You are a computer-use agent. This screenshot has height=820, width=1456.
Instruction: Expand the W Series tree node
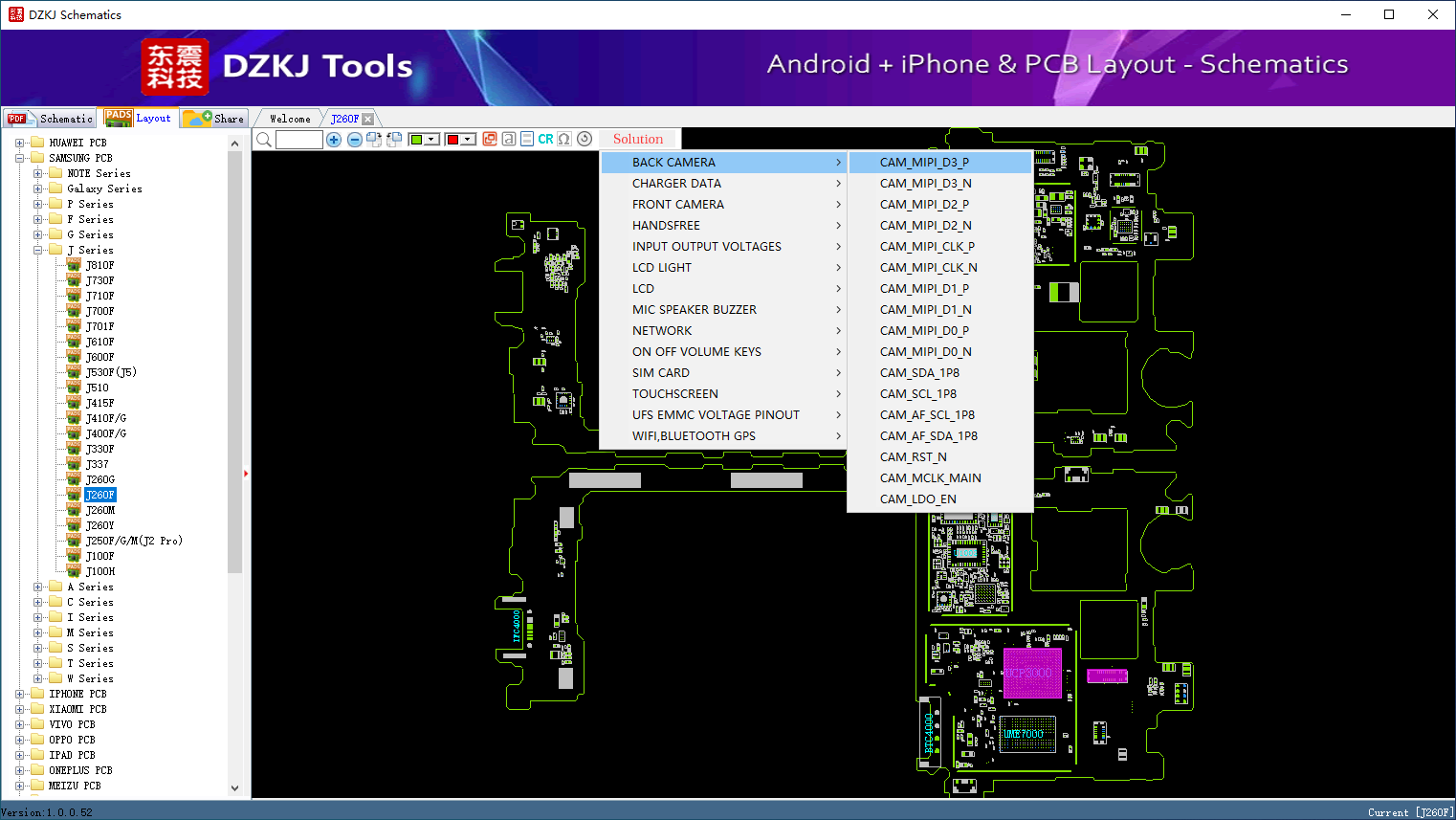click(38, 678)
